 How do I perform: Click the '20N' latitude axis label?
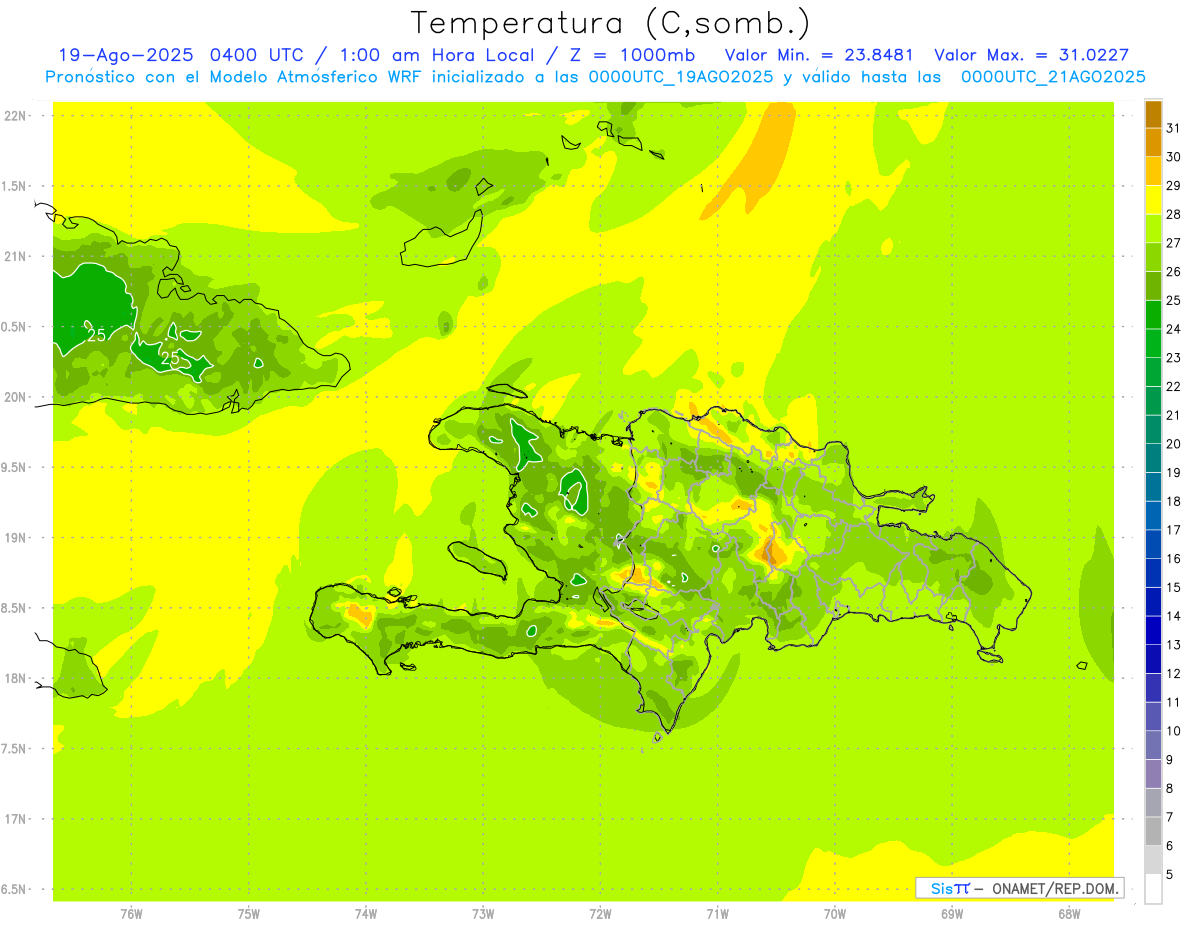pos(16,397)
